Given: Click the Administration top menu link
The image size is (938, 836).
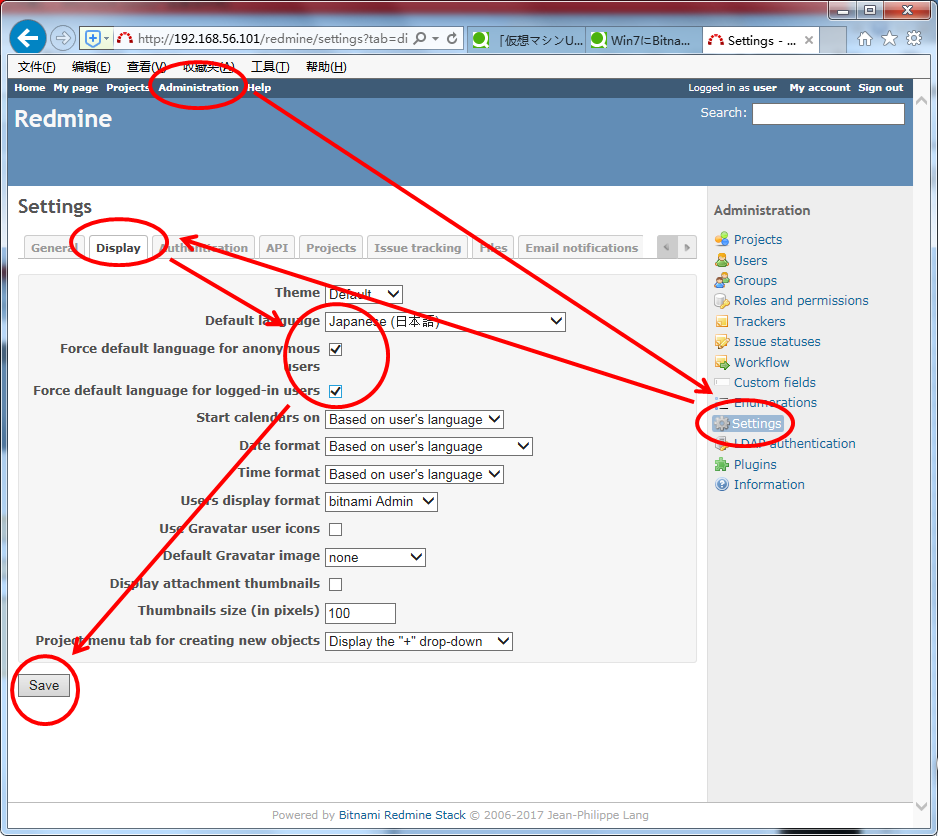Looking at the screenshot, I should (198, 87).
